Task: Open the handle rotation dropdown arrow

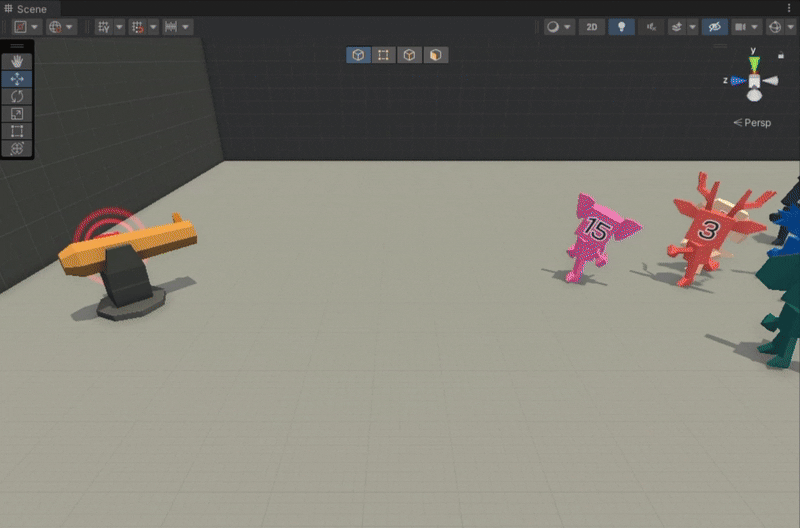Action: [69, 27]
